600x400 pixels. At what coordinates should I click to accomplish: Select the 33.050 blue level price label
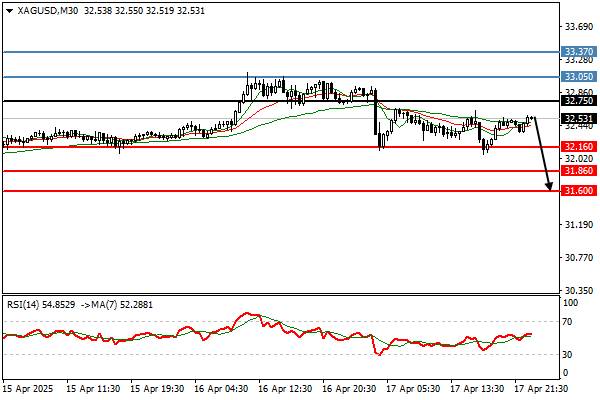click(x=579, y=77)
